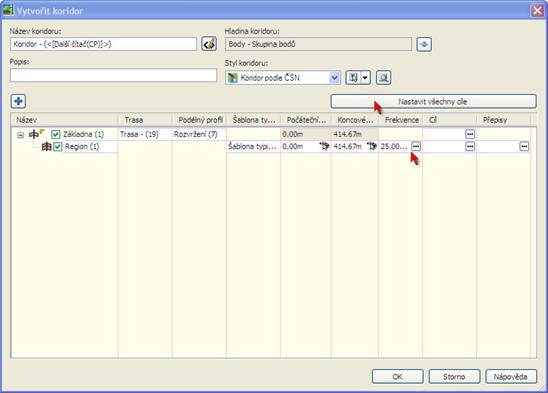Collapse the Základna (1) tree node
Viewport: 548px width, 393px height.
[21, 135]
